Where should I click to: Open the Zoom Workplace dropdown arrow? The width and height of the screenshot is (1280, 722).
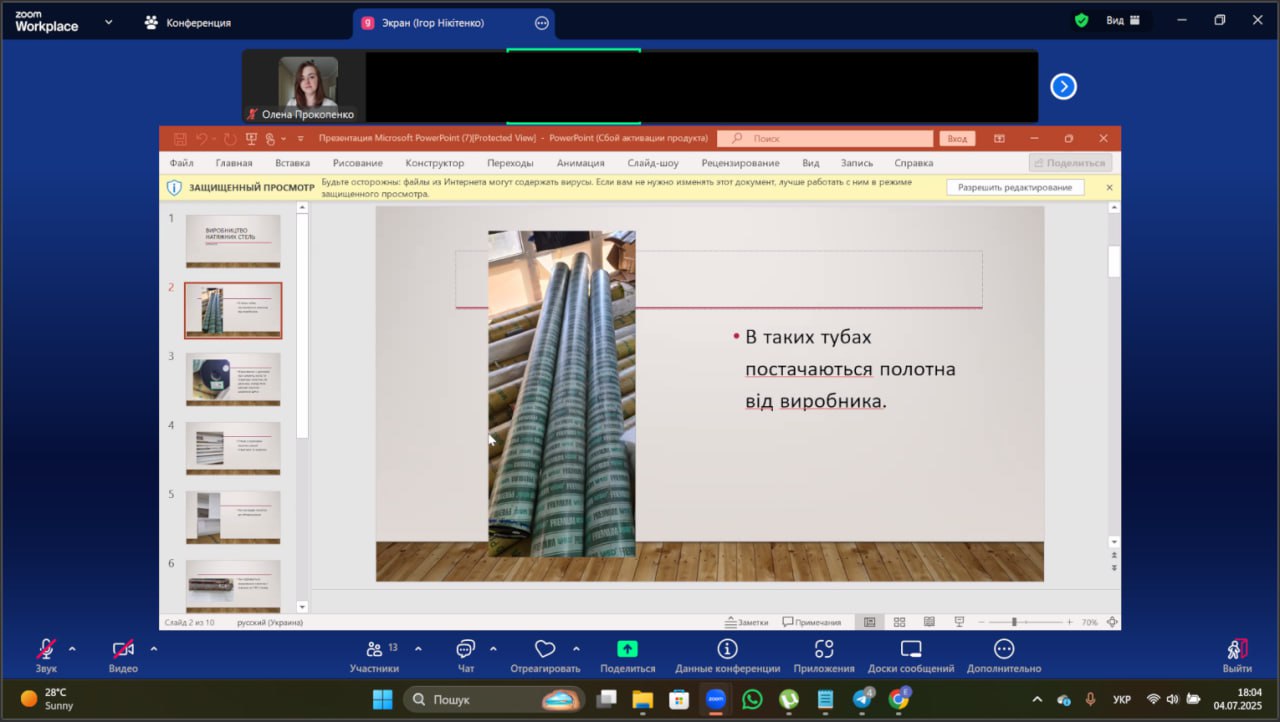click(108, 22)
